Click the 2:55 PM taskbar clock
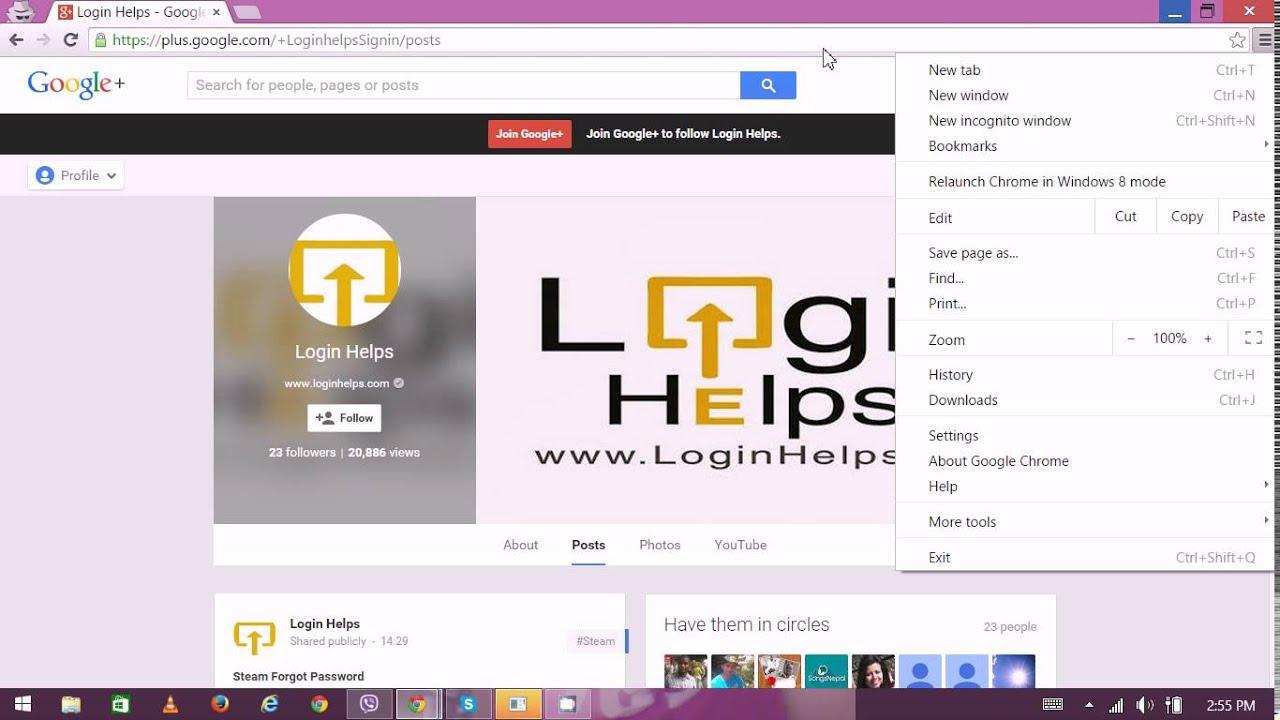This screenshot has width=1280, height=720. coord(1231,706)
